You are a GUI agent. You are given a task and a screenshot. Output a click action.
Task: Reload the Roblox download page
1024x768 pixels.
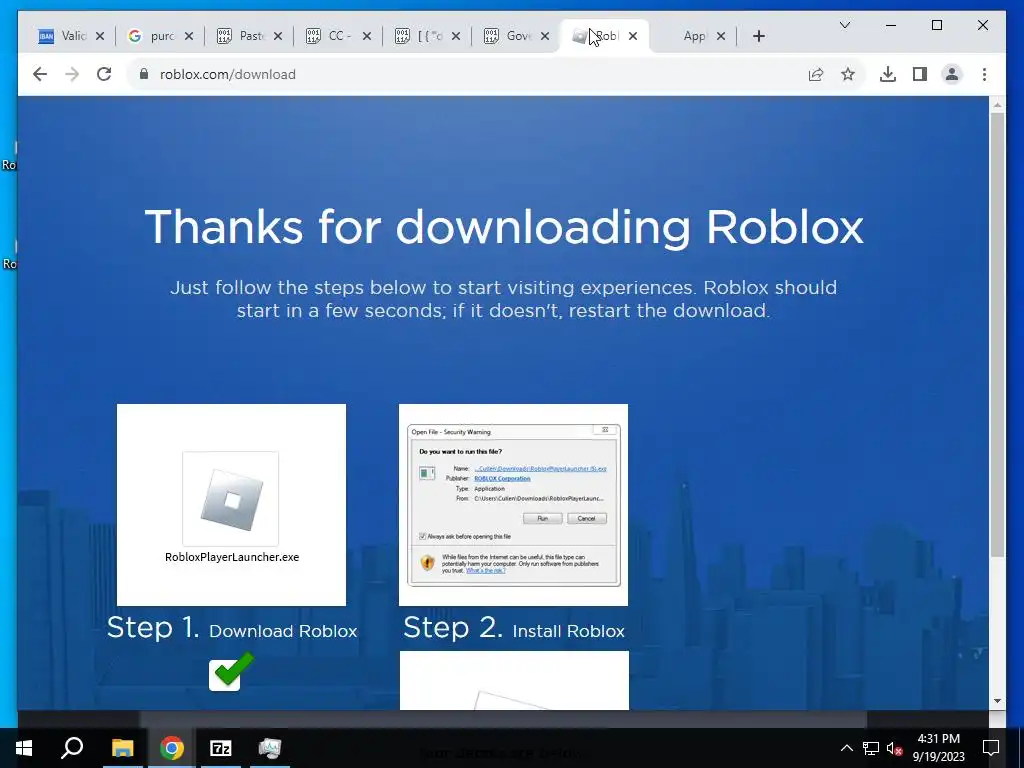(x=104, y=74)
